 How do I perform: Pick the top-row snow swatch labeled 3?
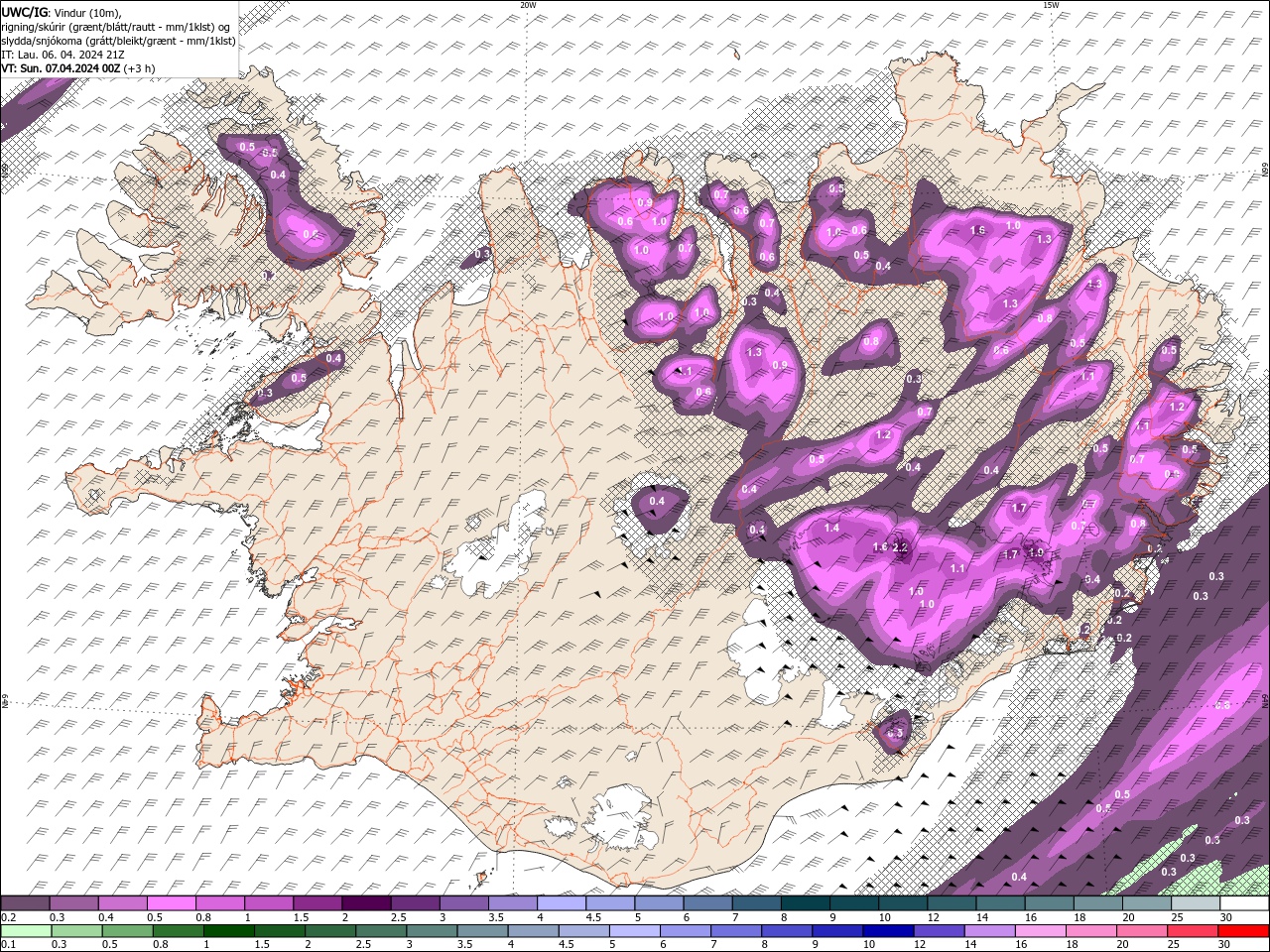(x=463, y=903)
